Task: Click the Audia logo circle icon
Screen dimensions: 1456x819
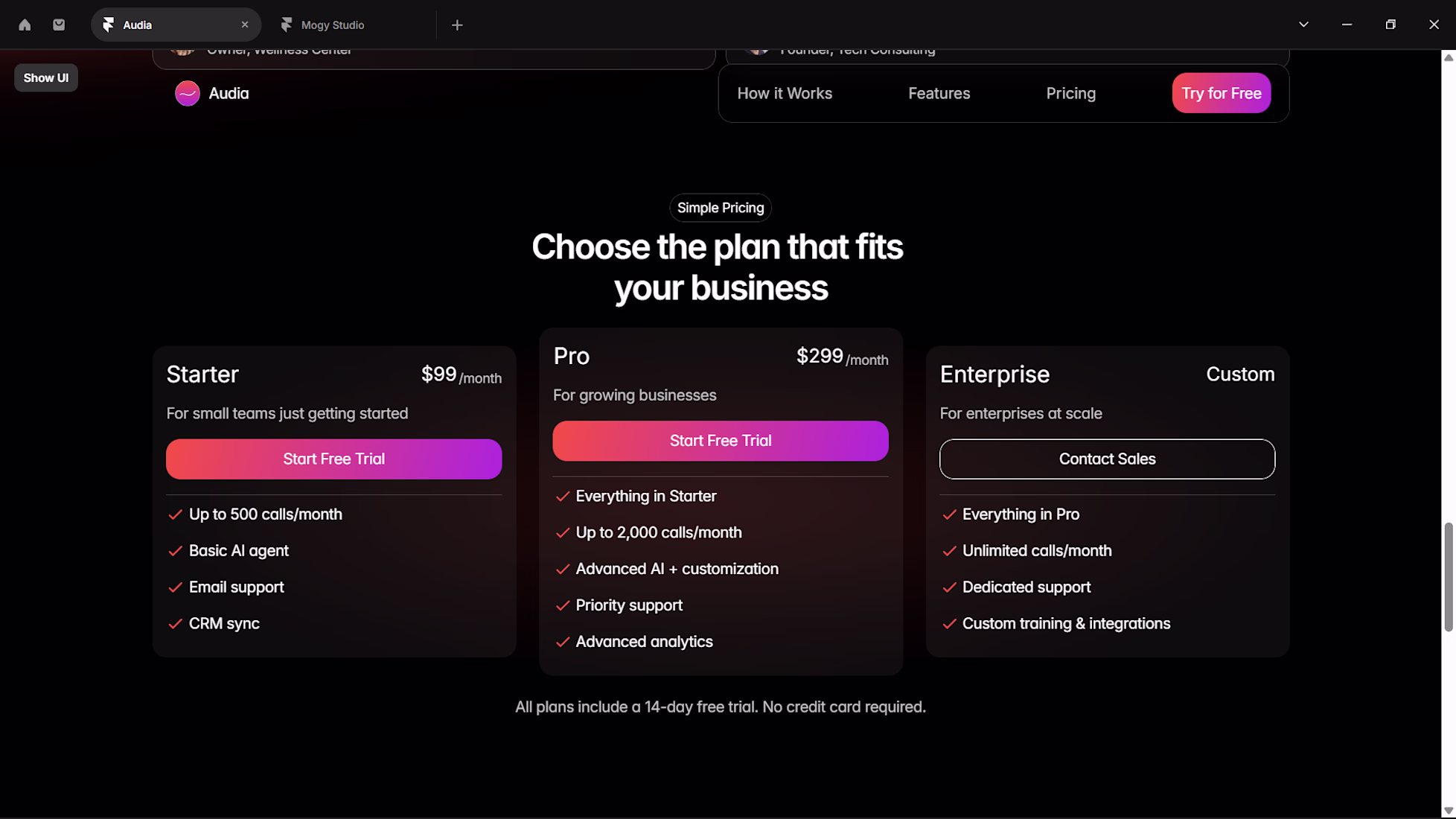Action: click(187, 93)
